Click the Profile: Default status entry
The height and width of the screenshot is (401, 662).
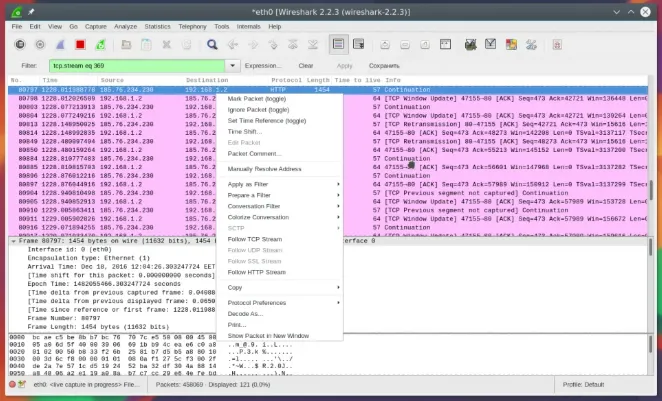click(x=583, y=385)
